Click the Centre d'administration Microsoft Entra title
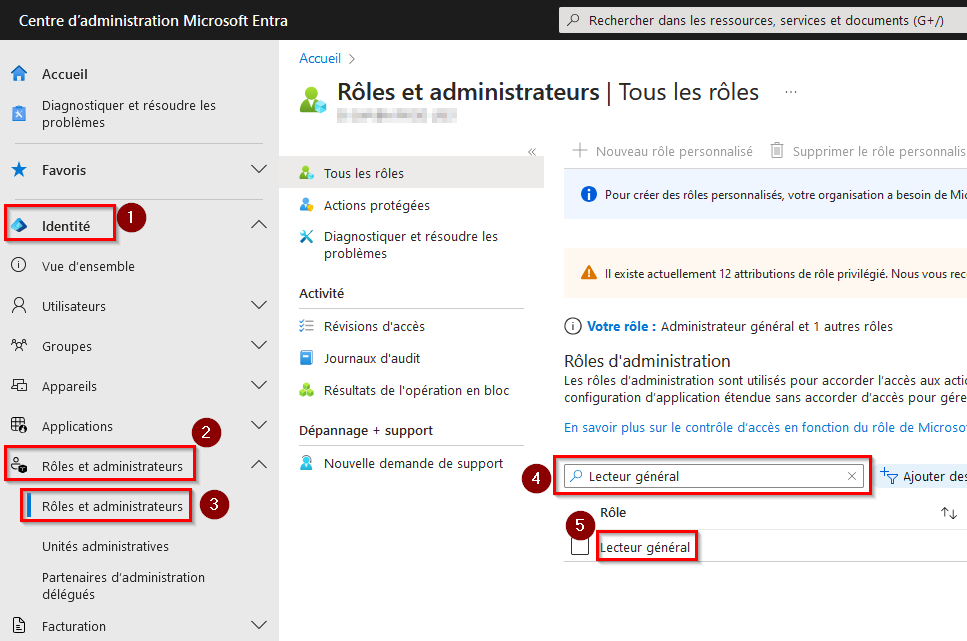Image resolution: width=967 pixels, height=641 pixels. 154,20
